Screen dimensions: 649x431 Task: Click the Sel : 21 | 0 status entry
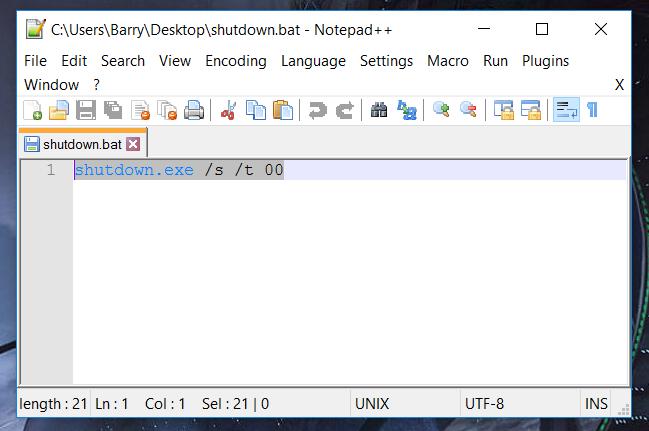(x=236, y=404)
